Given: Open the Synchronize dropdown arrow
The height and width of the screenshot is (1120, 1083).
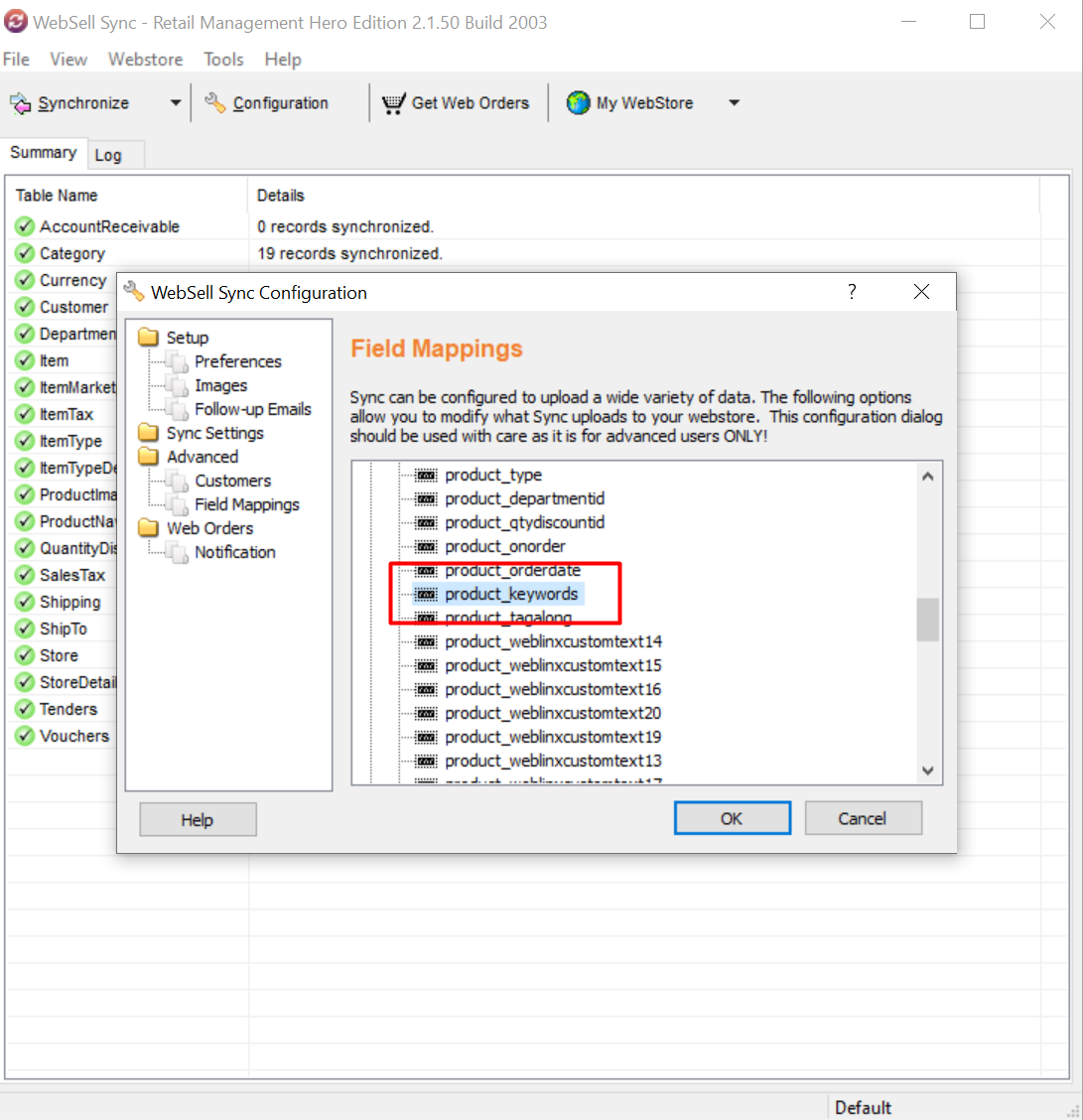Looking at the screenshot, I should [x=175, y=103].
